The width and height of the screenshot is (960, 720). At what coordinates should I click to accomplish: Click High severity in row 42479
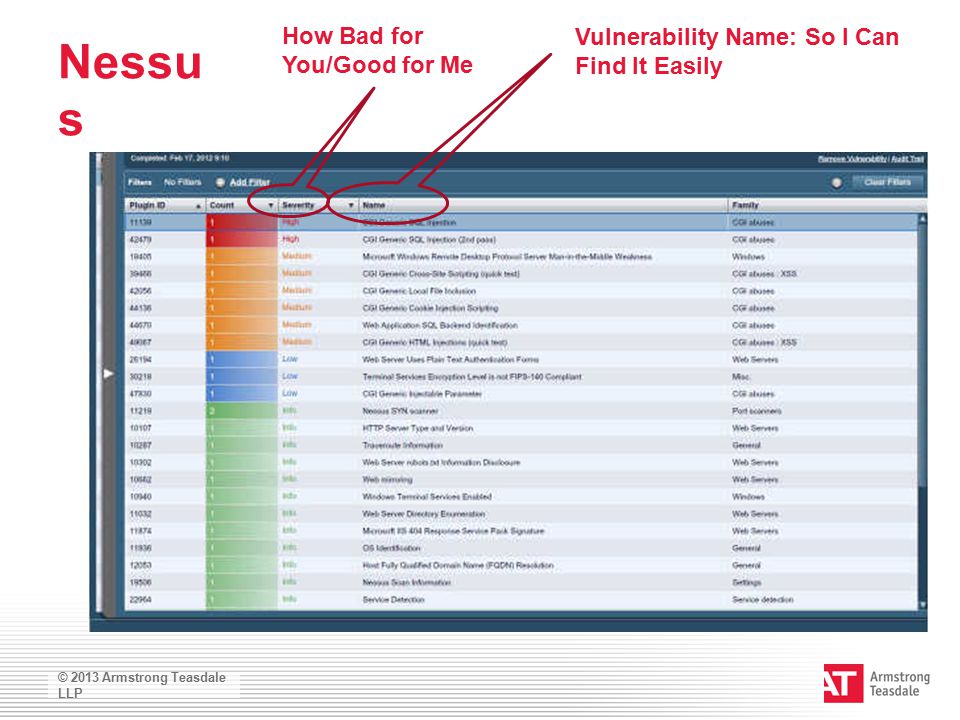(290, 239)
